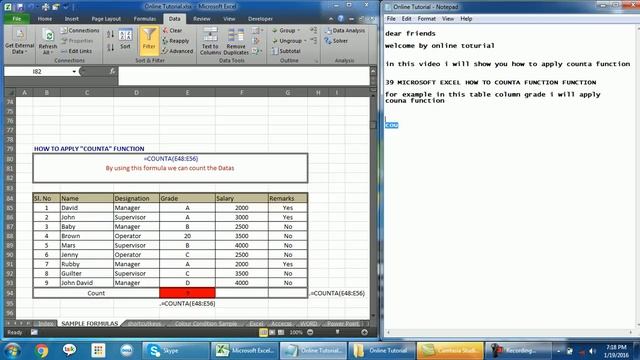Screen dimensions: 640x360
Task: Open Notepad Format menu
Action: coord(427,19)
